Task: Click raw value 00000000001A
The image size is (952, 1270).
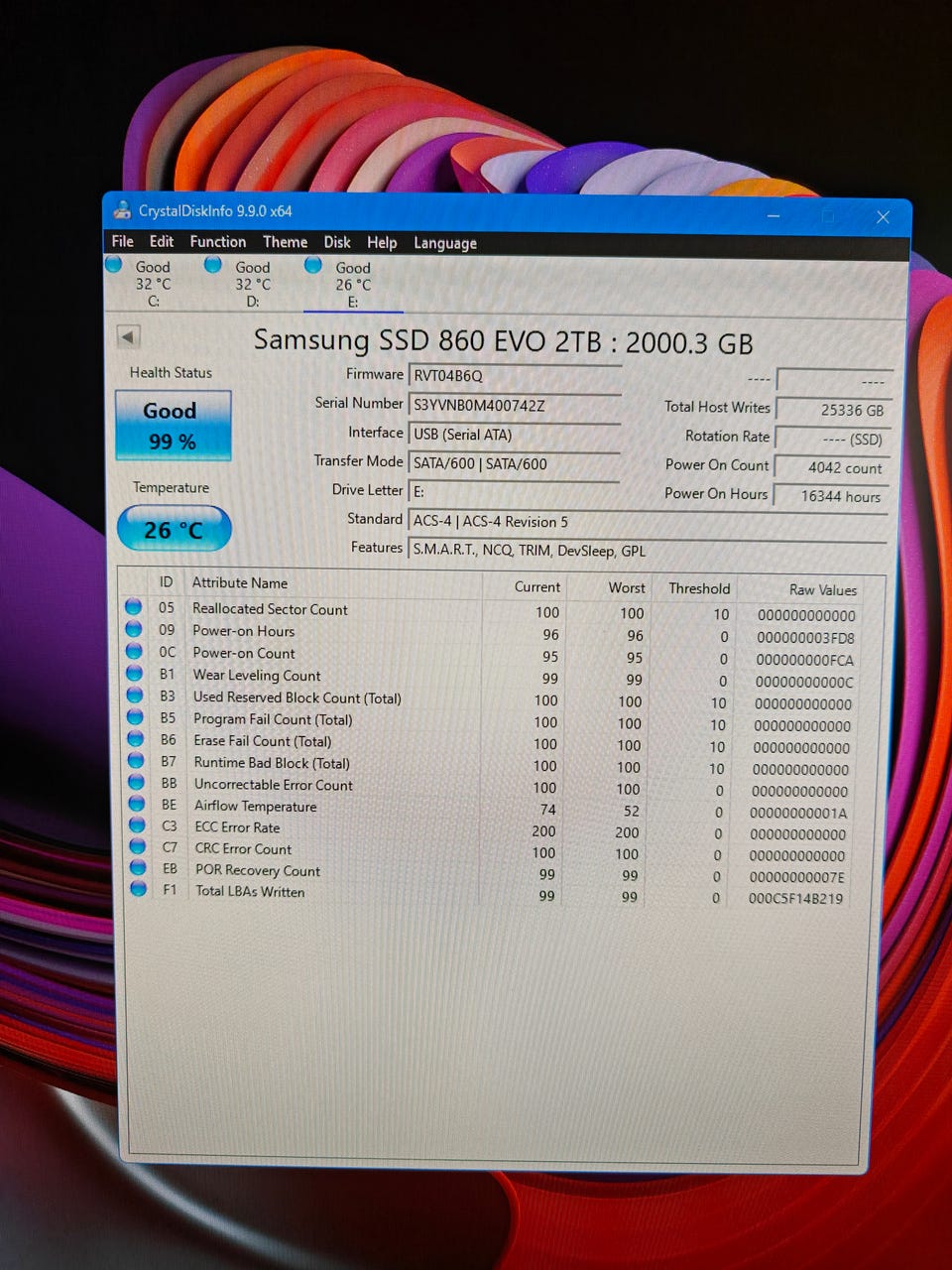Action: coord(798,813)
